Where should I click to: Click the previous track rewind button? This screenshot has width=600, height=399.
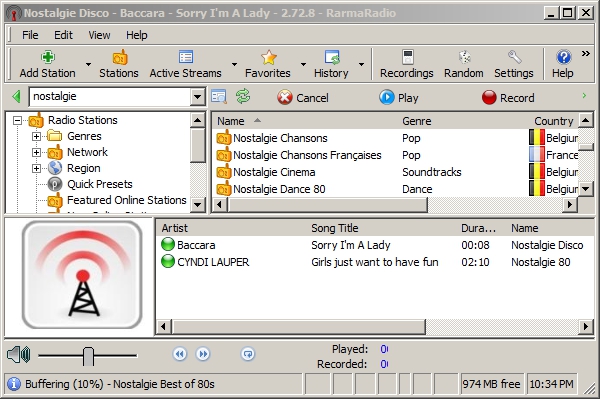click(x=180, y=354)
